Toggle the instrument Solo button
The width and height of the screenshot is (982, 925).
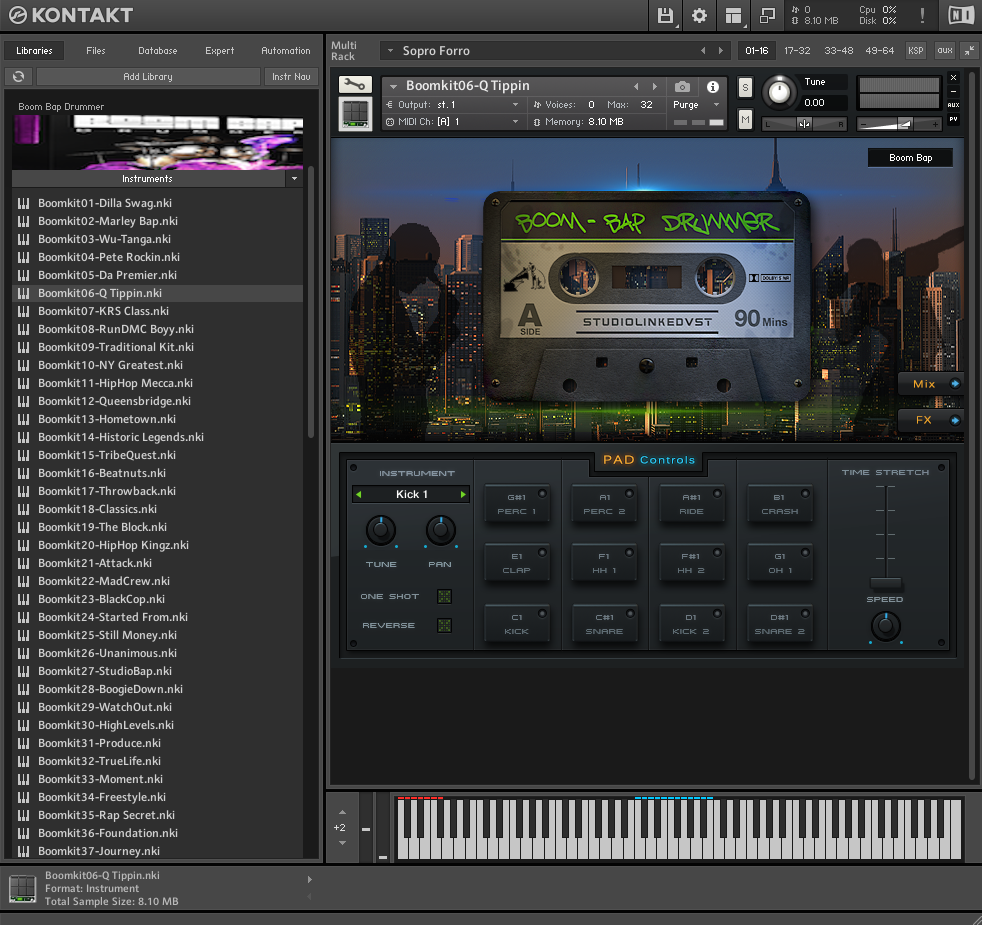745,87
